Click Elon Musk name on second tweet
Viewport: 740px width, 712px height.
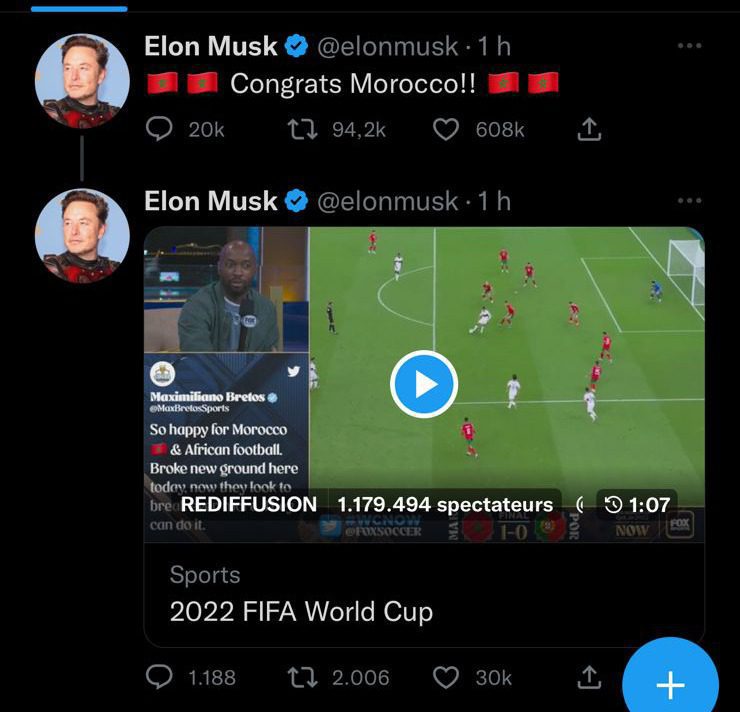[x=210, y=200]
